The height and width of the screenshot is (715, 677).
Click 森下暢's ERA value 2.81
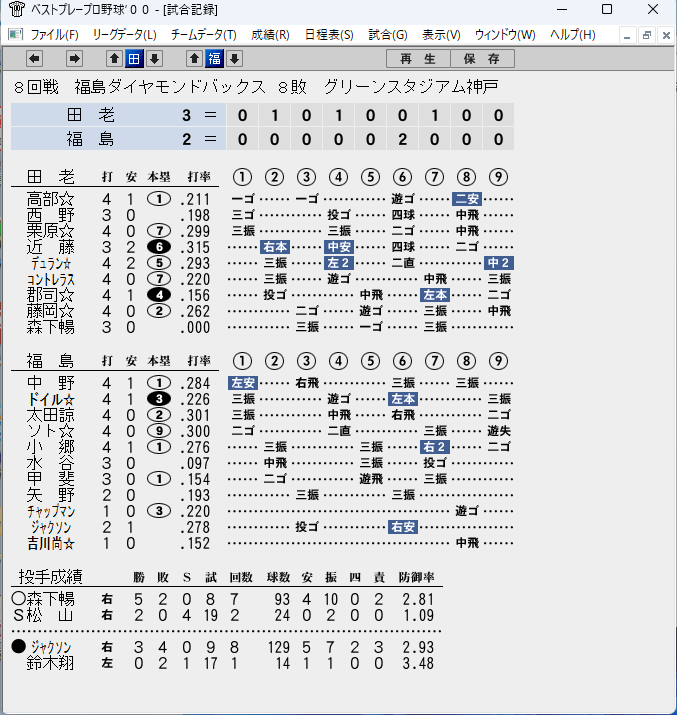418,599
